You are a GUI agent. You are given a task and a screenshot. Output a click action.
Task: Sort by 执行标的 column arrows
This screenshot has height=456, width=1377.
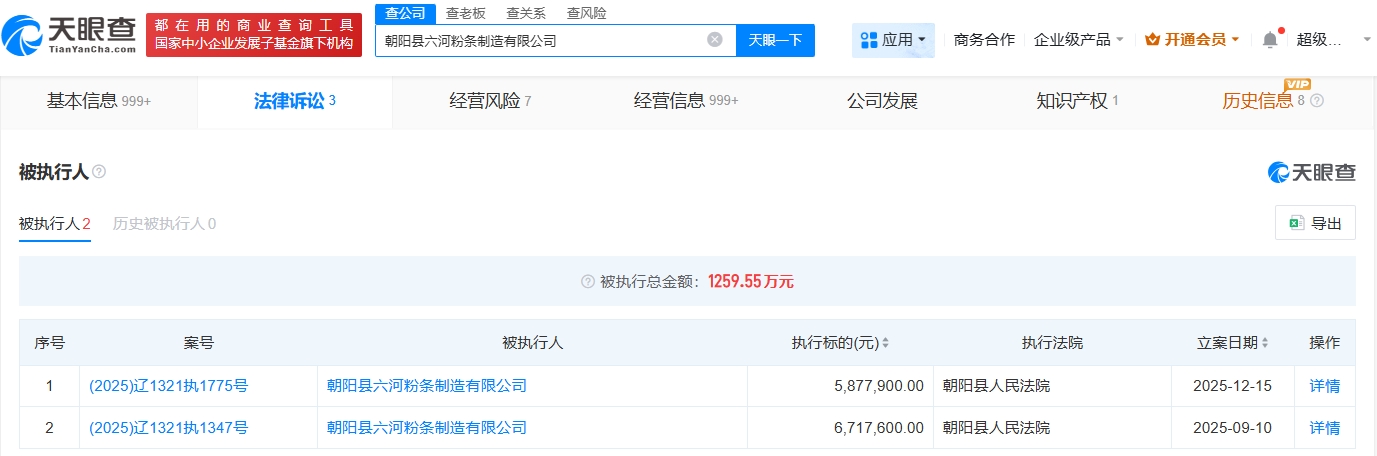point(885,343)
